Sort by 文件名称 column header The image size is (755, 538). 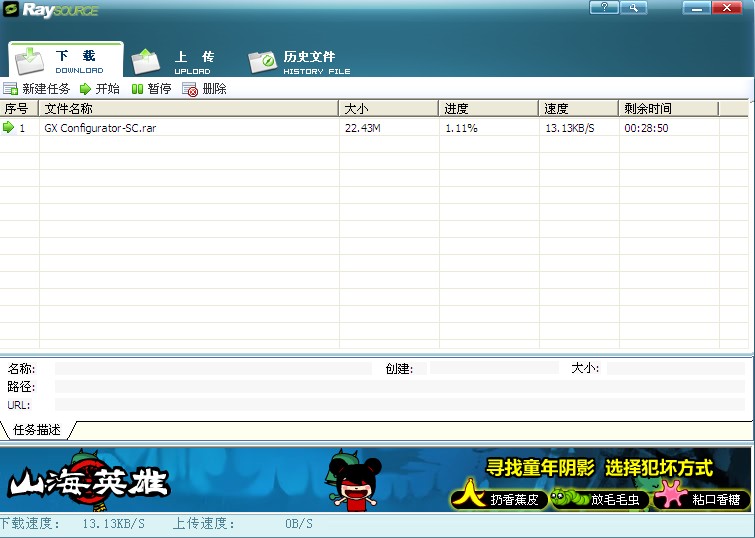(190, 108)
